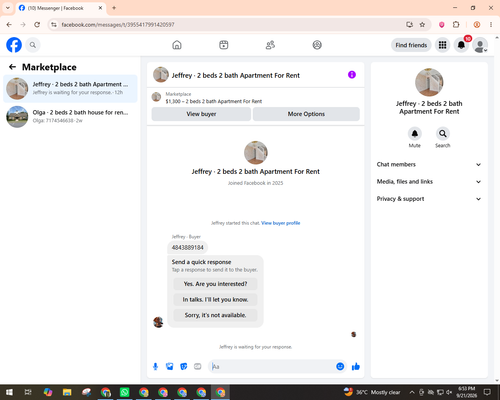Open the Facebook search magnifier
The image size is (500, 400).
pos(33,45)
